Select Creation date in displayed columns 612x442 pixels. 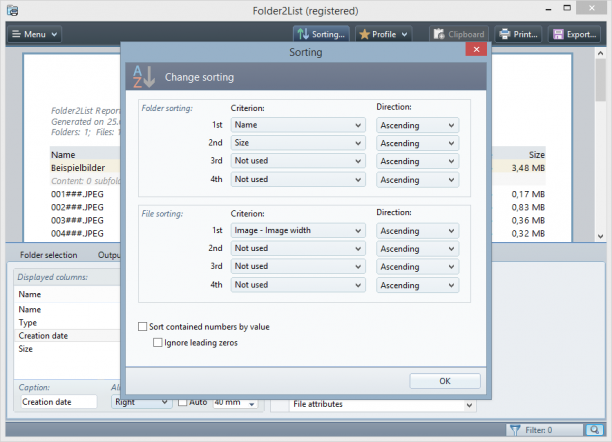pyautogui.click(x=43, y=336)
